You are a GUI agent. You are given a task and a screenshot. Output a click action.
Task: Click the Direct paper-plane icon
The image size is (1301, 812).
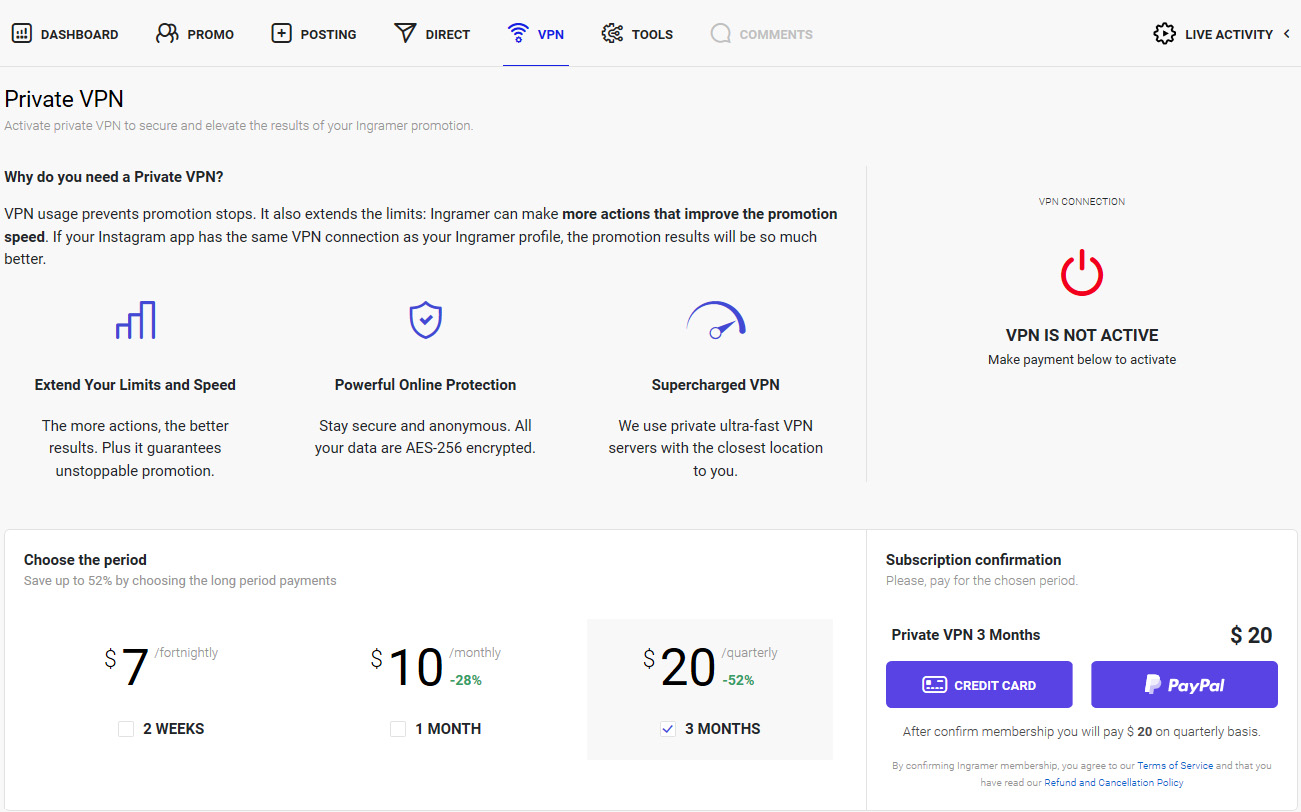pyautogui.click(x=405, y=34)
